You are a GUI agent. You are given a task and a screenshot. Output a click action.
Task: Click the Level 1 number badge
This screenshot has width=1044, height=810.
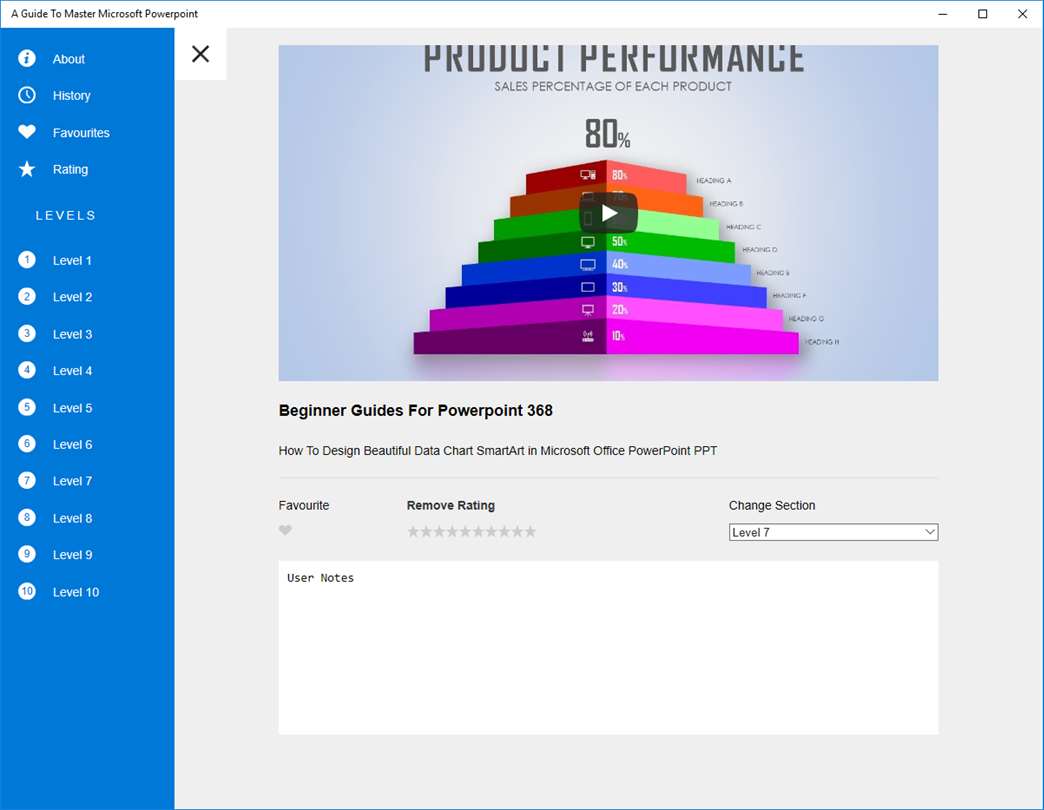tap(27, 260)
